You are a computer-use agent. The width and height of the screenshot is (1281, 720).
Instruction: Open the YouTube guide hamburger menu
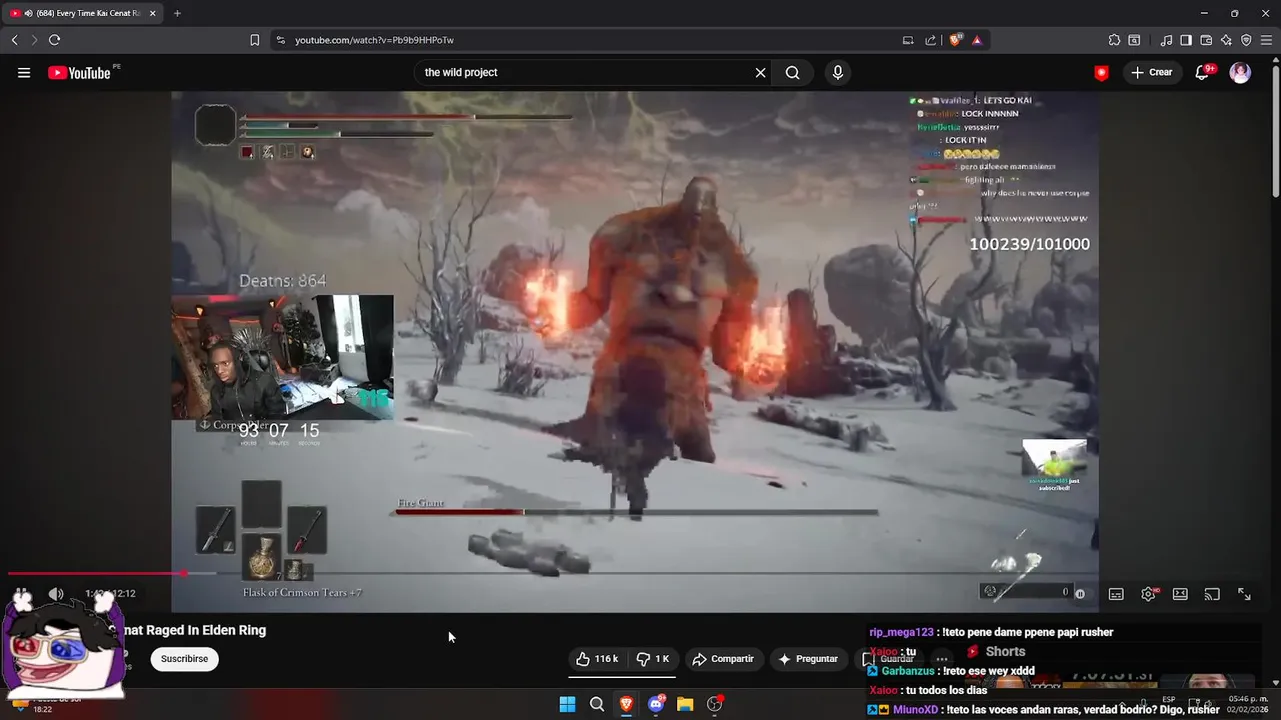pyautogui.click(x=24, y=72)
